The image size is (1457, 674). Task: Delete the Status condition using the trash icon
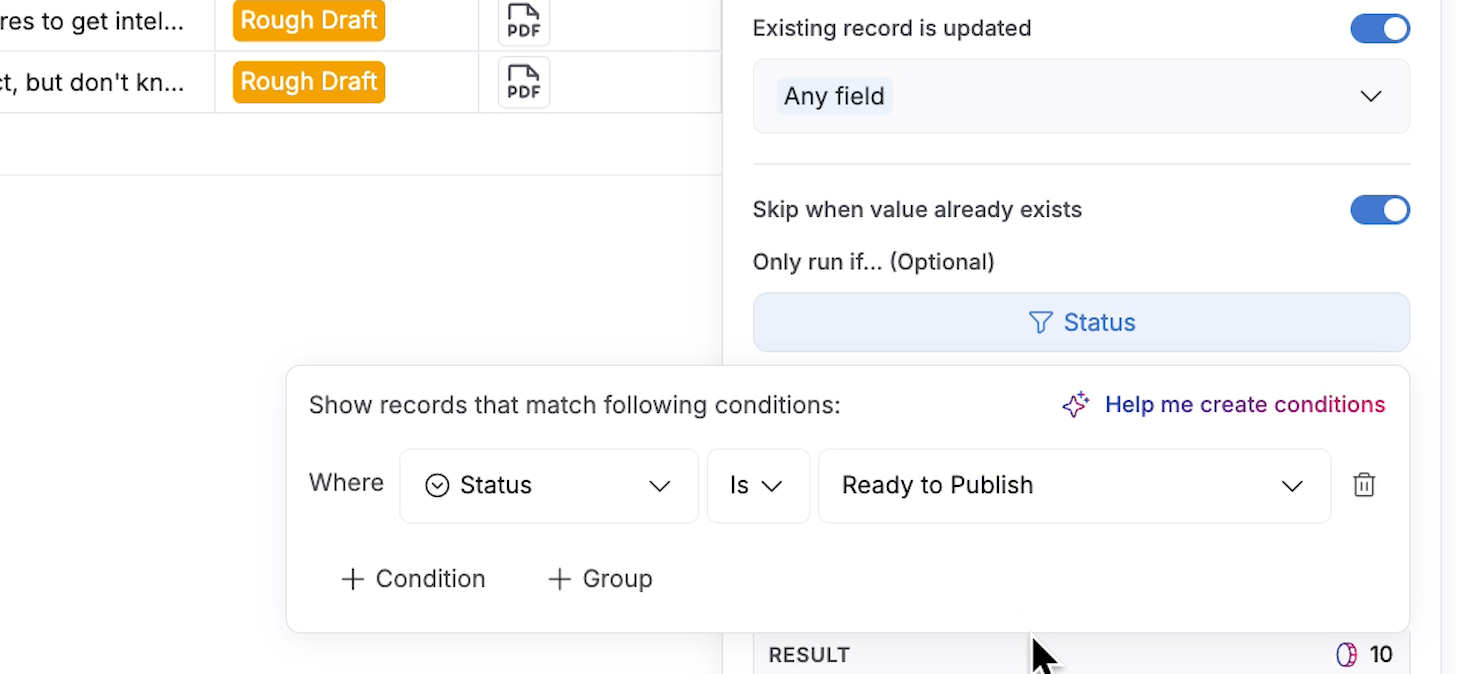tap(1364, 485)
